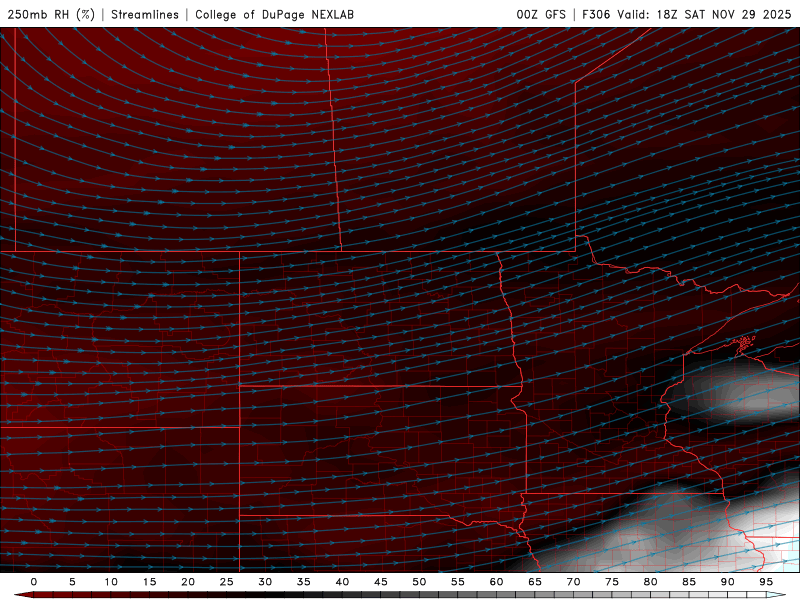Click the 30 label on color scale
Screen dimensions: 800x600
265,582
